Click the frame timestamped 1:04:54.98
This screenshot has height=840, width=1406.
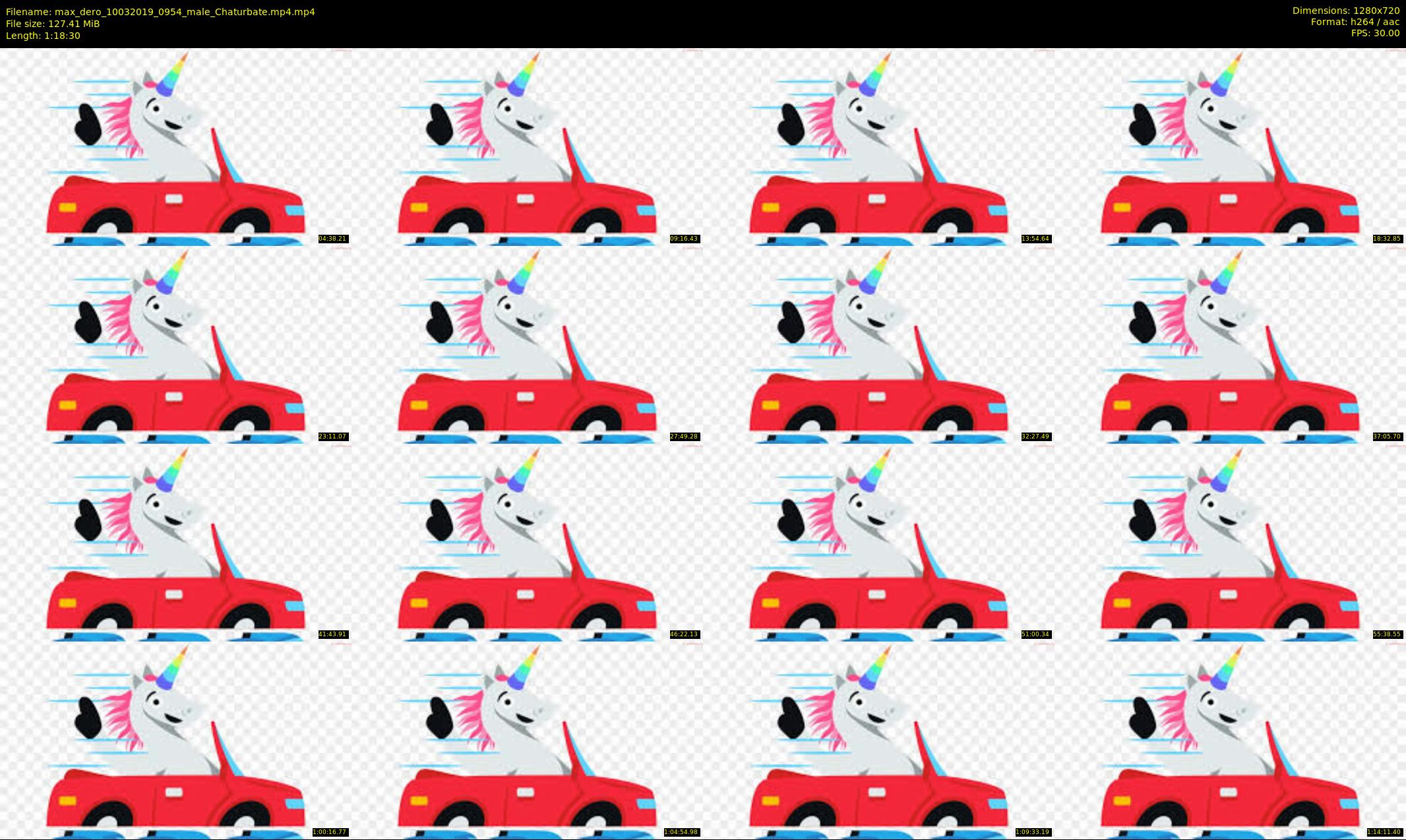coord(527,740)
